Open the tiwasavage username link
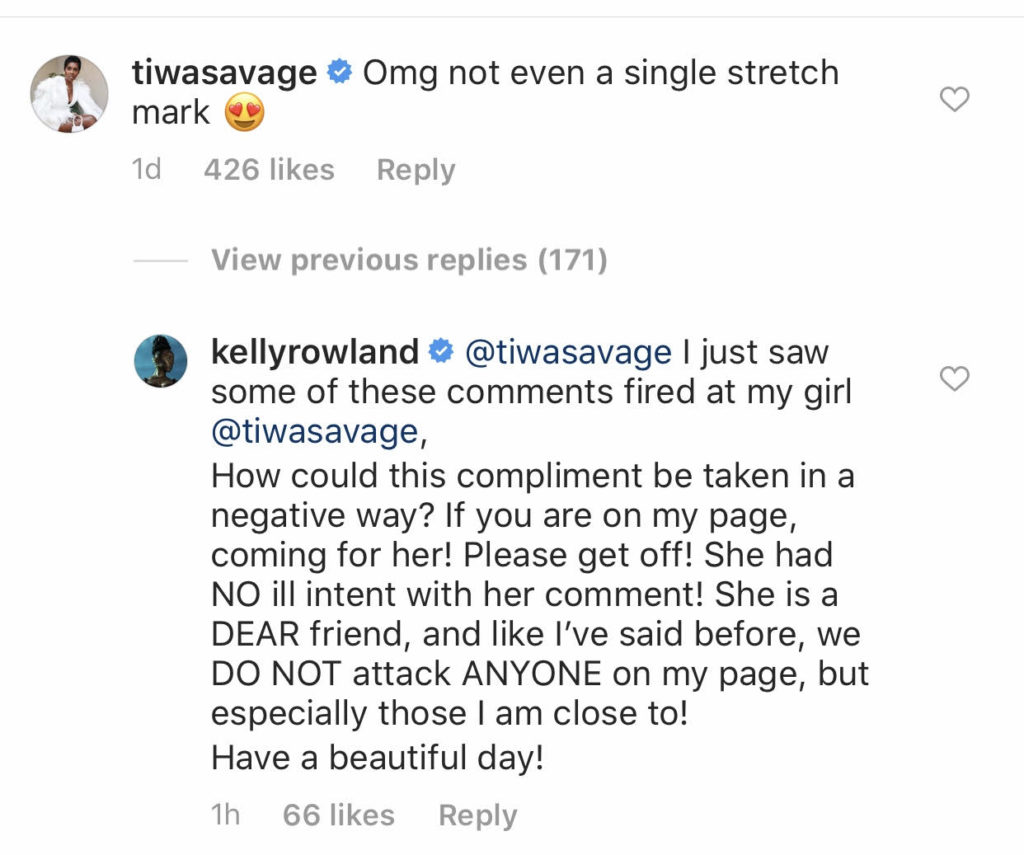Viewport: 1024px width, 855px height. point(225,73)
